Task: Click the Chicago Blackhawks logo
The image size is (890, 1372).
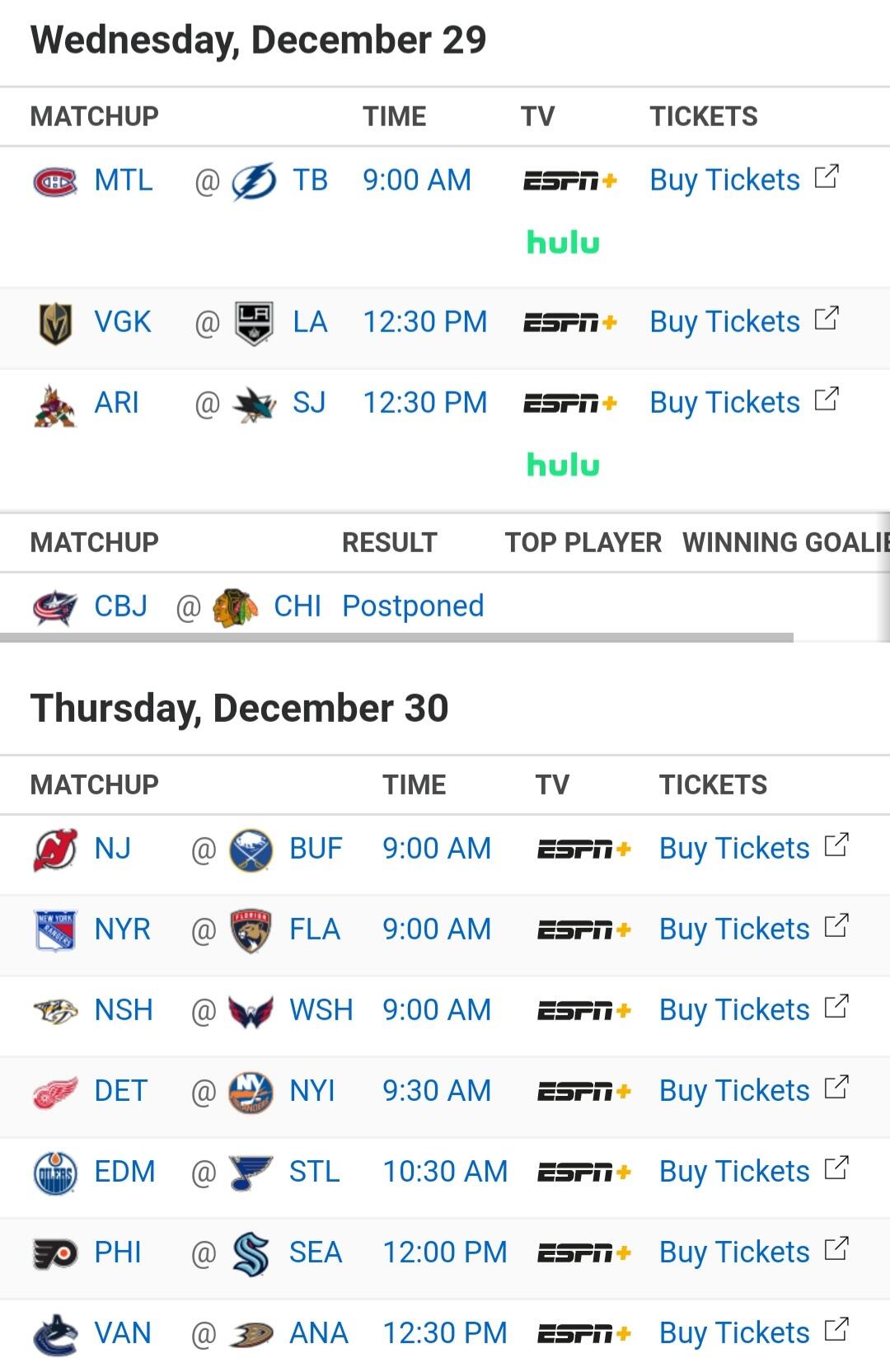Action: click(235, 607)
